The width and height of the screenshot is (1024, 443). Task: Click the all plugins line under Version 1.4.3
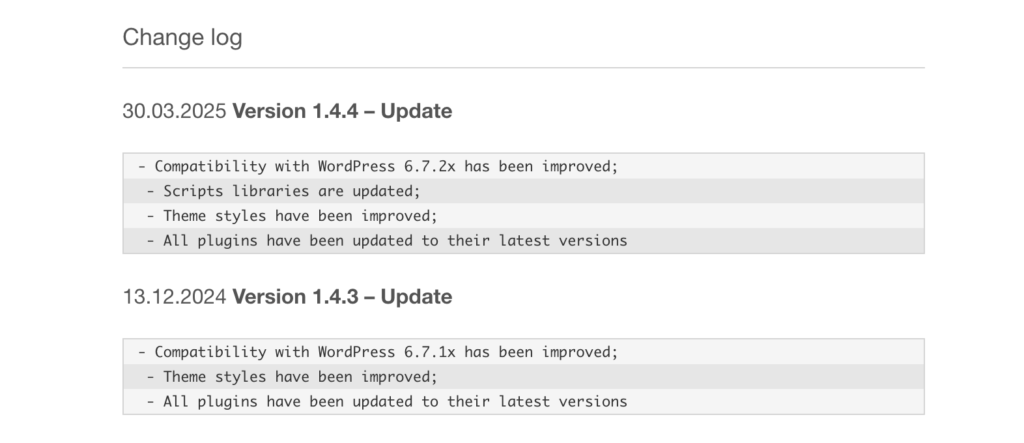point(386,401)
